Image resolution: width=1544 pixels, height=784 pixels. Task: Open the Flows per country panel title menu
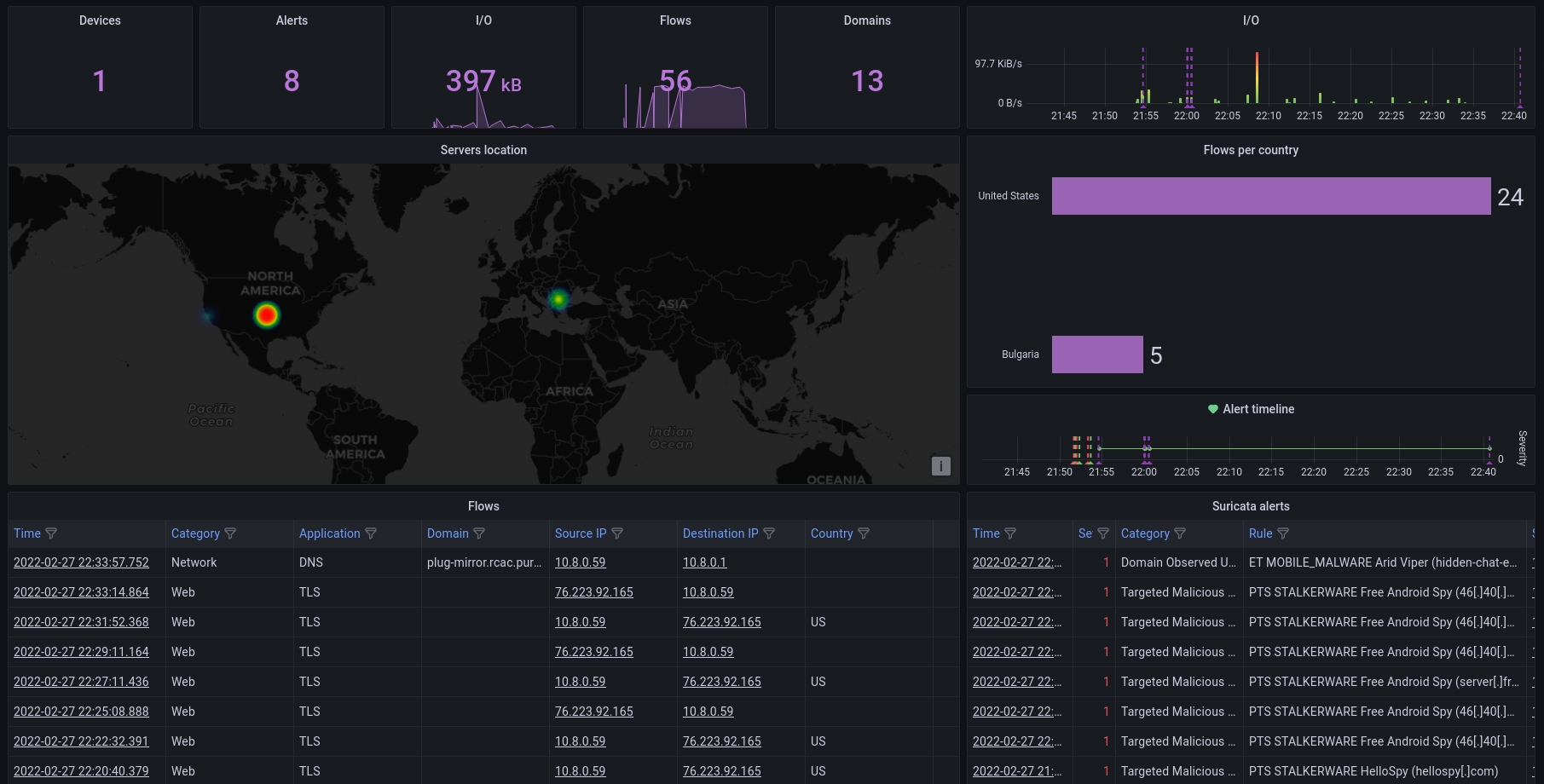point(1250,150)
